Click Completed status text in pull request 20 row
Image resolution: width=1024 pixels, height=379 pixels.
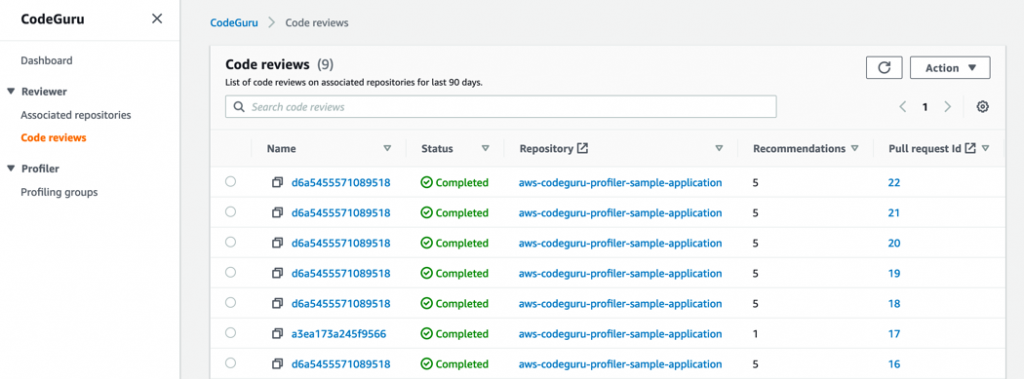point(462,243)
